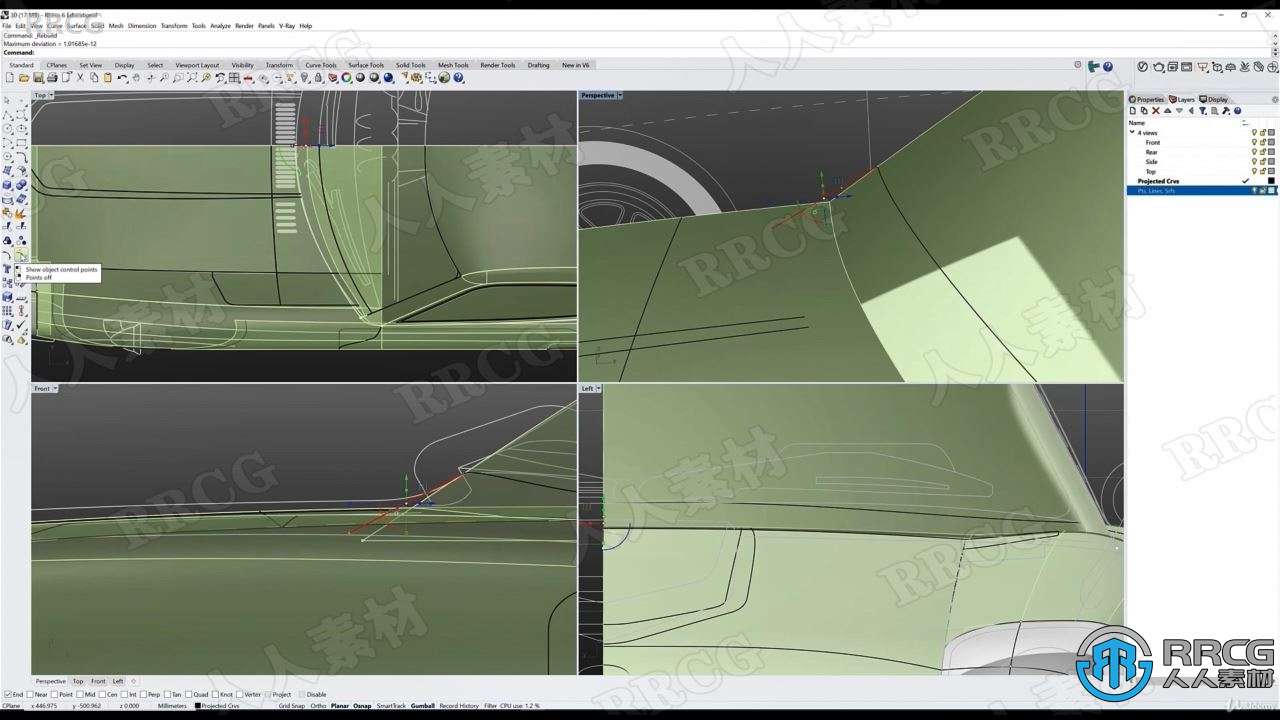1280x720 pixels.
Task: Toggle Gumball in status bar
Action: coord(423,706)
